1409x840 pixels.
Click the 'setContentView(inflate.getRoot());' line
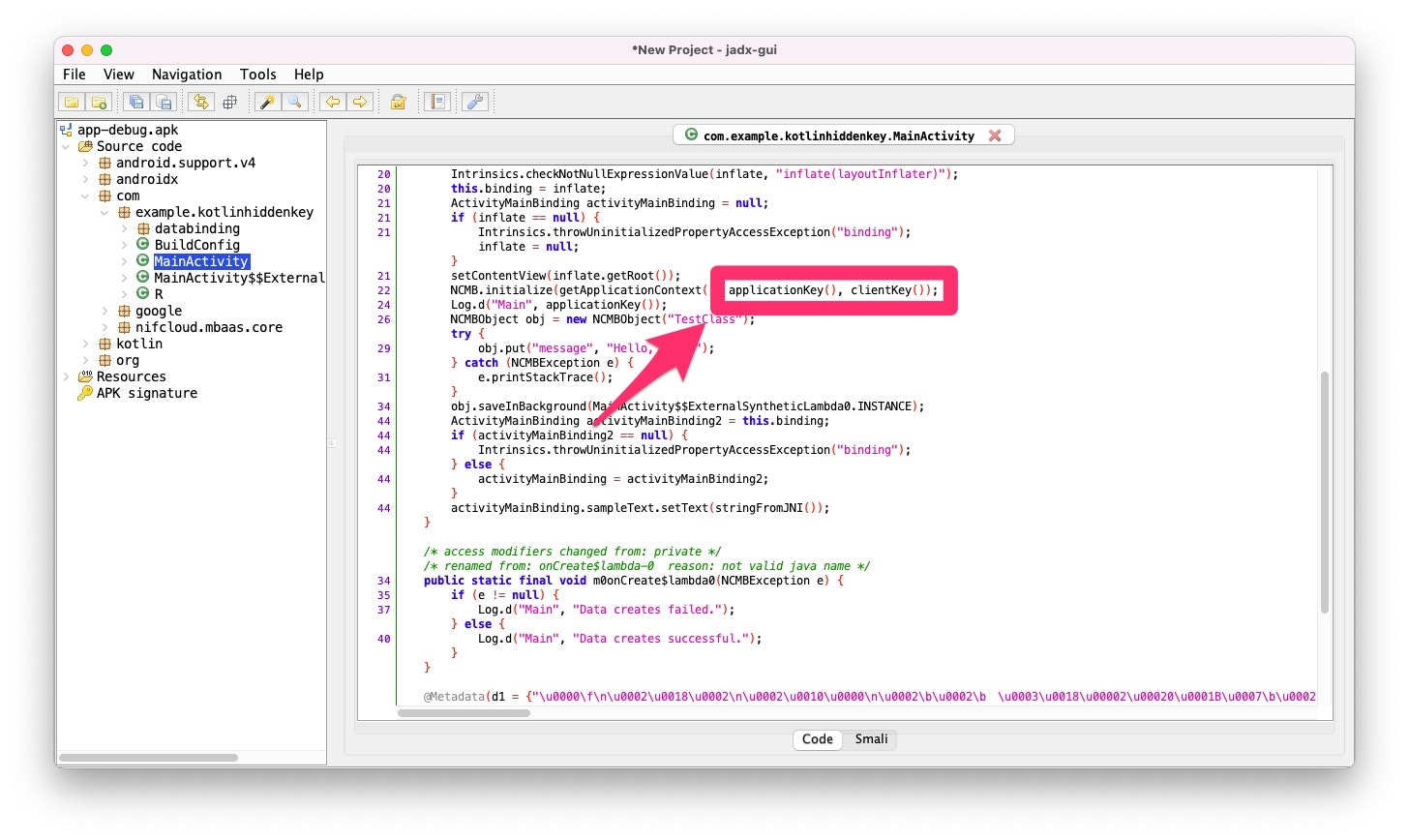tap(565, 276)
